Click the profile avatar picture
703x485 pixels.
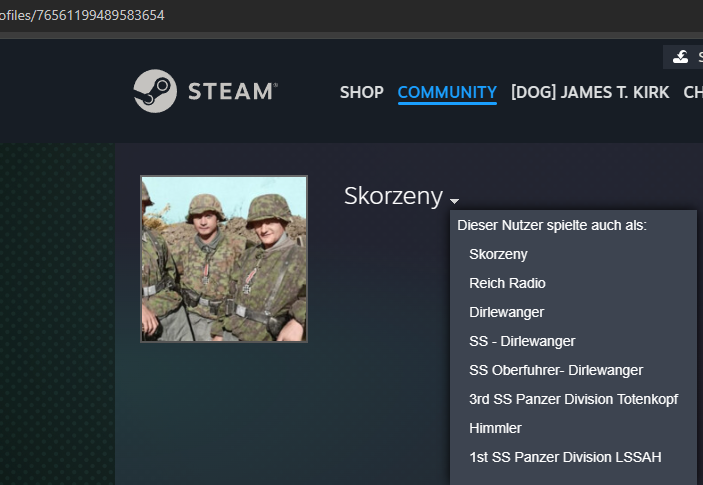224,259
